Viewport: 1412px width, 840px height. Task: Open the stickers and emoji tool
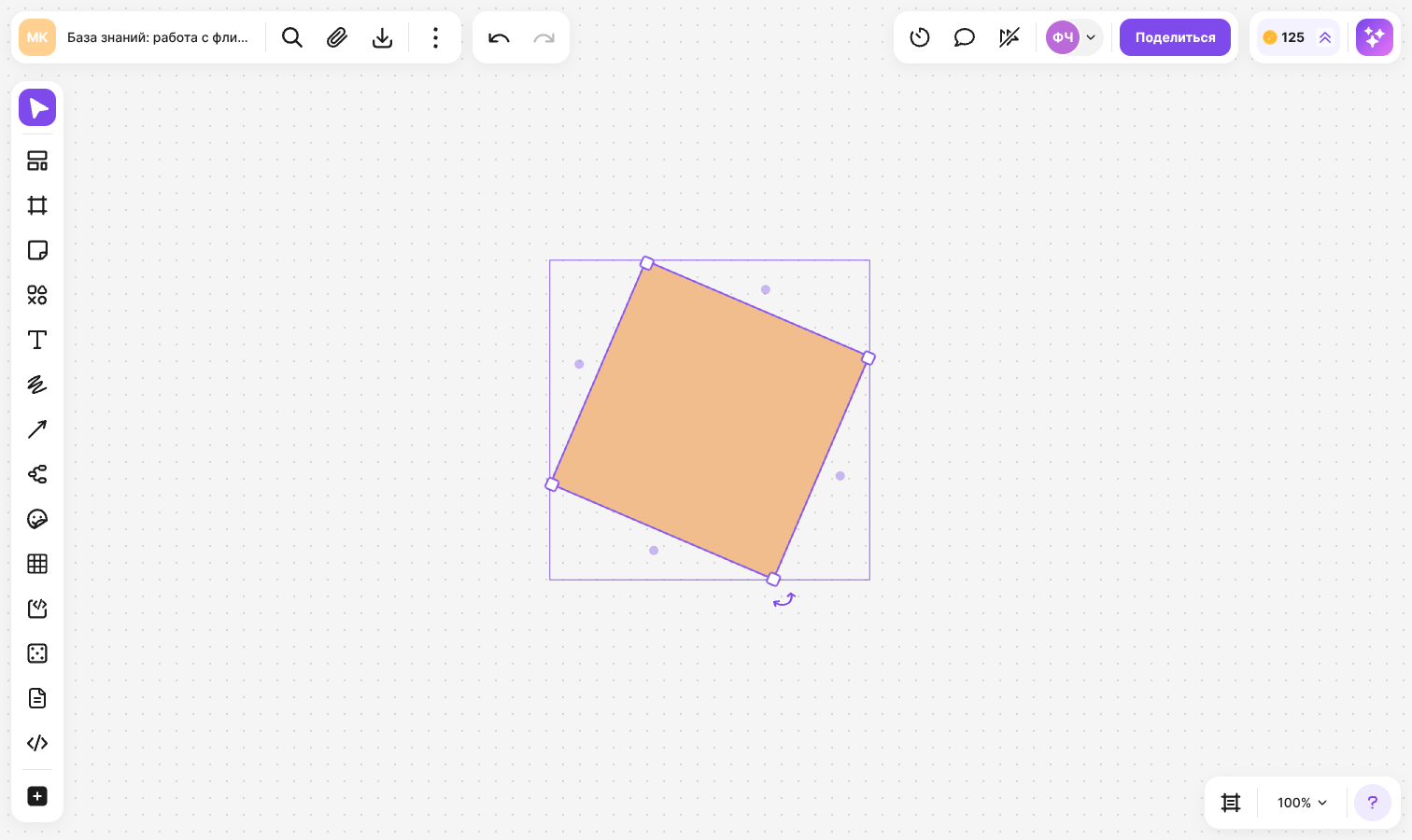point(37,519)
